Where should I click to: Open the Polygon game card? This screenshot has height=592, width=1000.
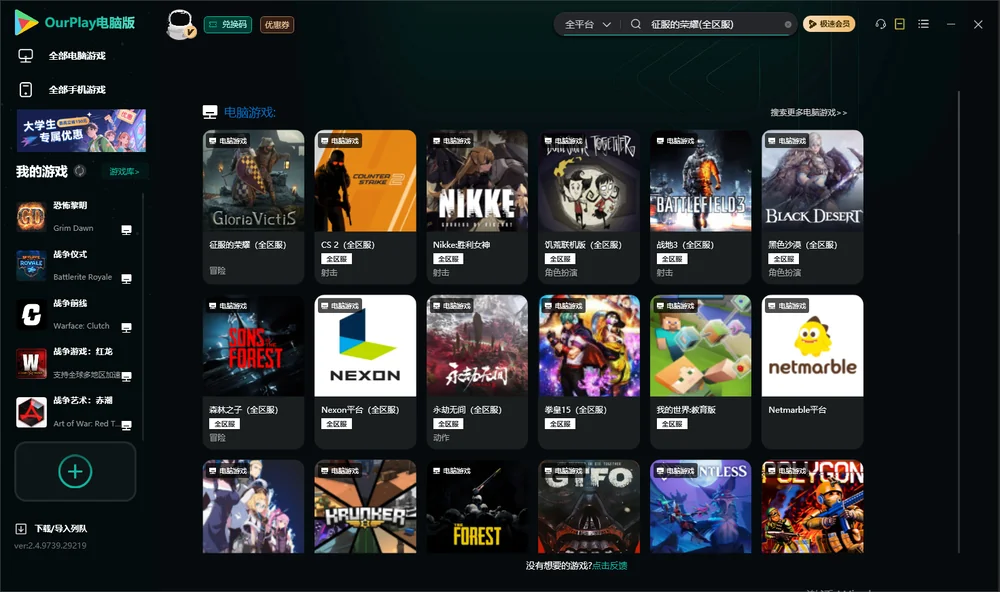pos(812,507)
